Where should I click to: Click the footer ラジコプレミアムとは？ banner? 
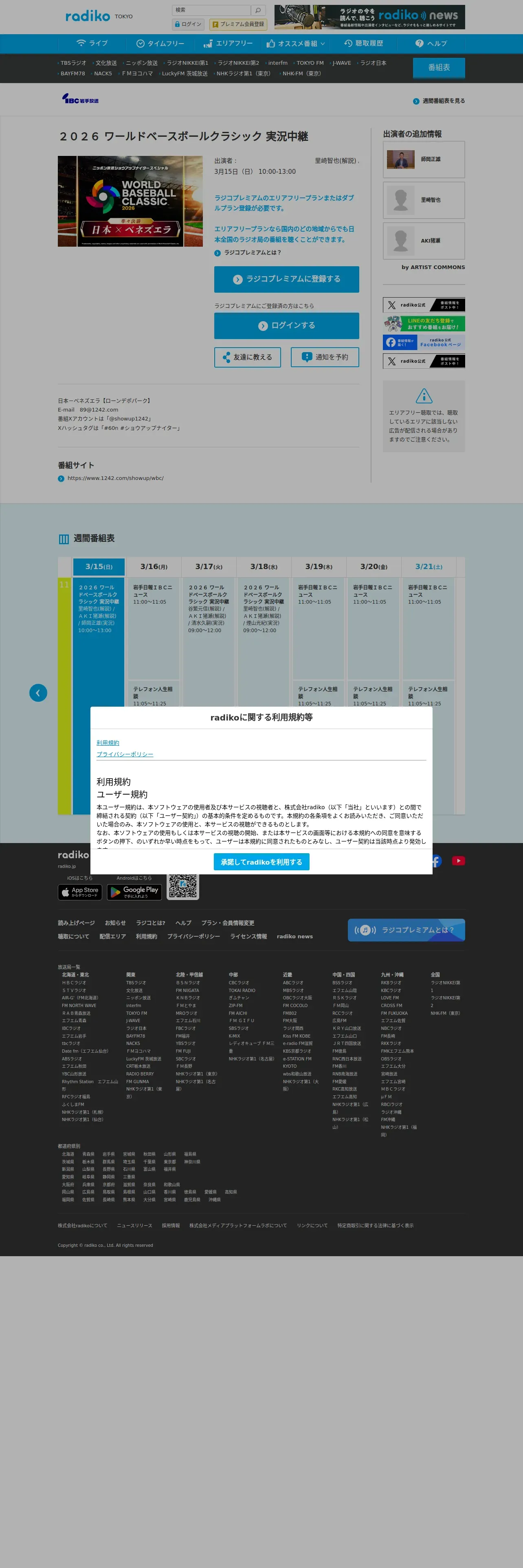coord(406,930)
